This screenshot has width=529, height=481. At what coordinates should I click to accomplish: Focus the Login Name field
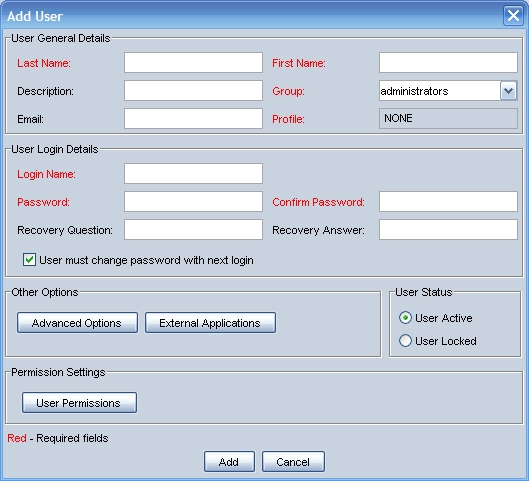click(193, 174)
